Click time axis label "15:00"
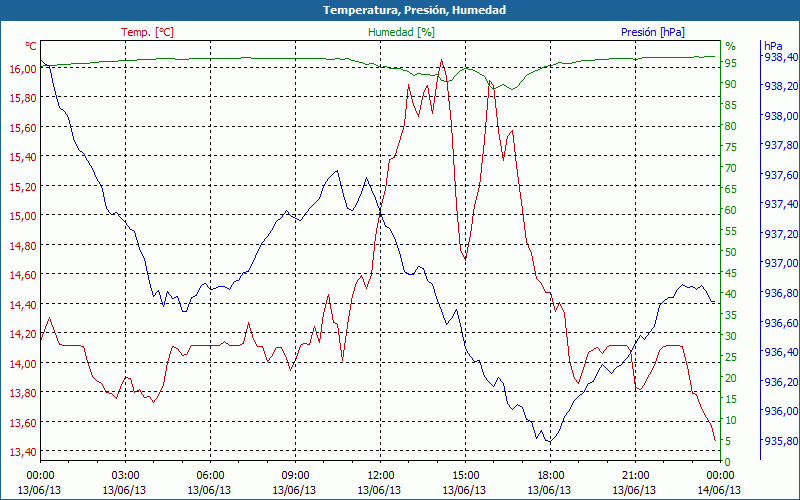Screen dimensions: 800x500 [465, 476]
